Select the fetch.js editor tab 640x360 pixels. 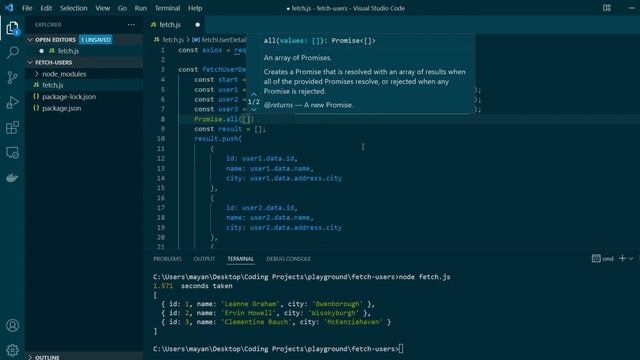pos(170,24)
